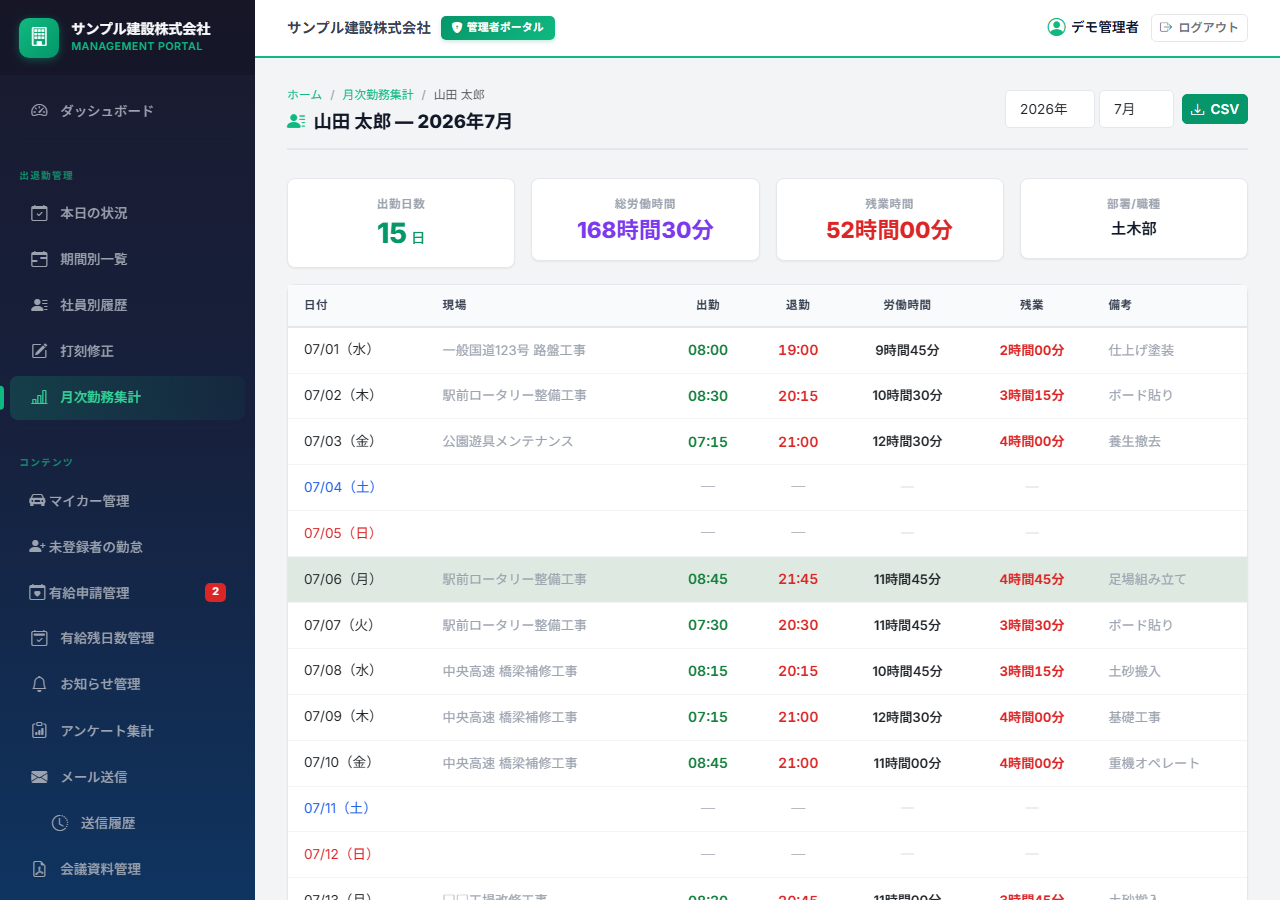
Task: Click the 有給残日数管理 calendar icon
Action: click(39, 638)
